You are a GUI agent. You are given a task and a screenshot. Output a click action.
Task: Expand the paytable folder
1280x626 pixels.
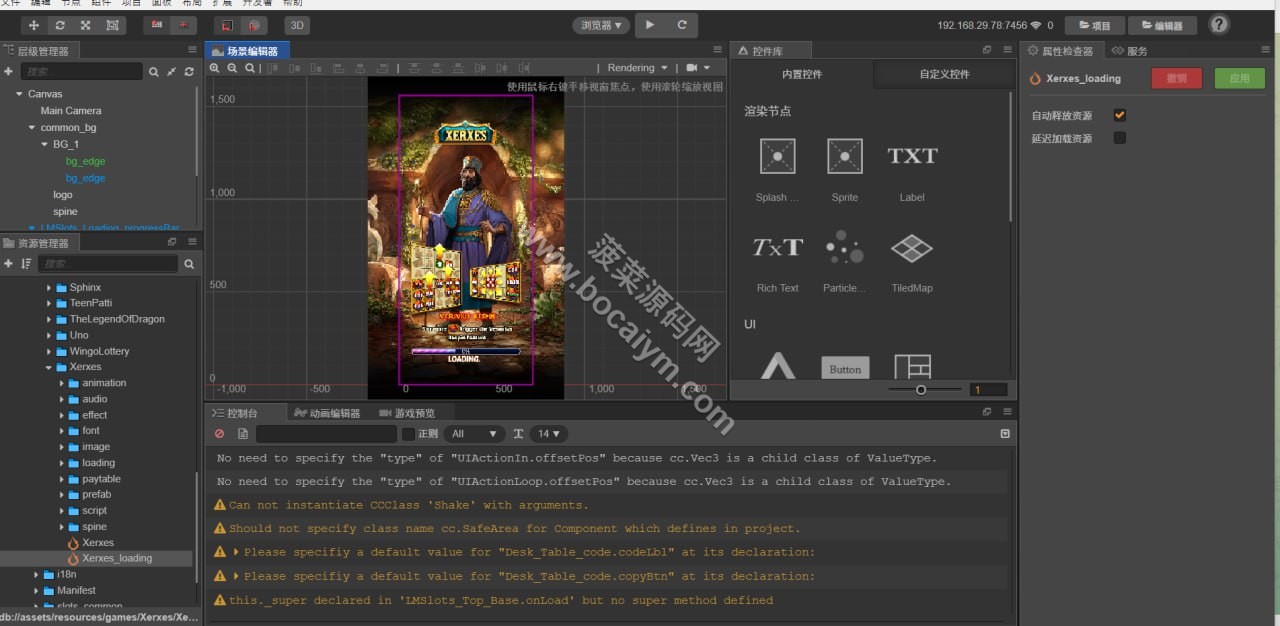(62, 479)
